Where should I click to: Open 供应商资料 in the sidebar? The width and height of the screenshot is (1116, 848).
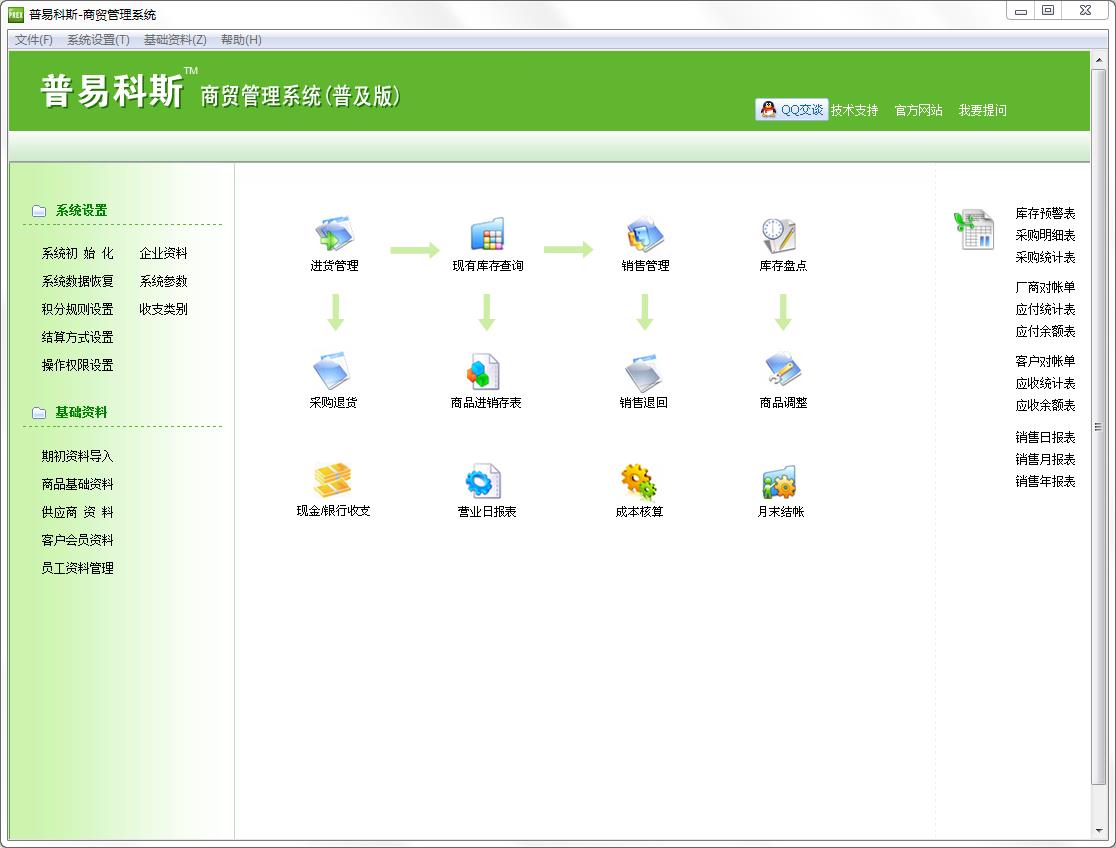pos(78,512)
